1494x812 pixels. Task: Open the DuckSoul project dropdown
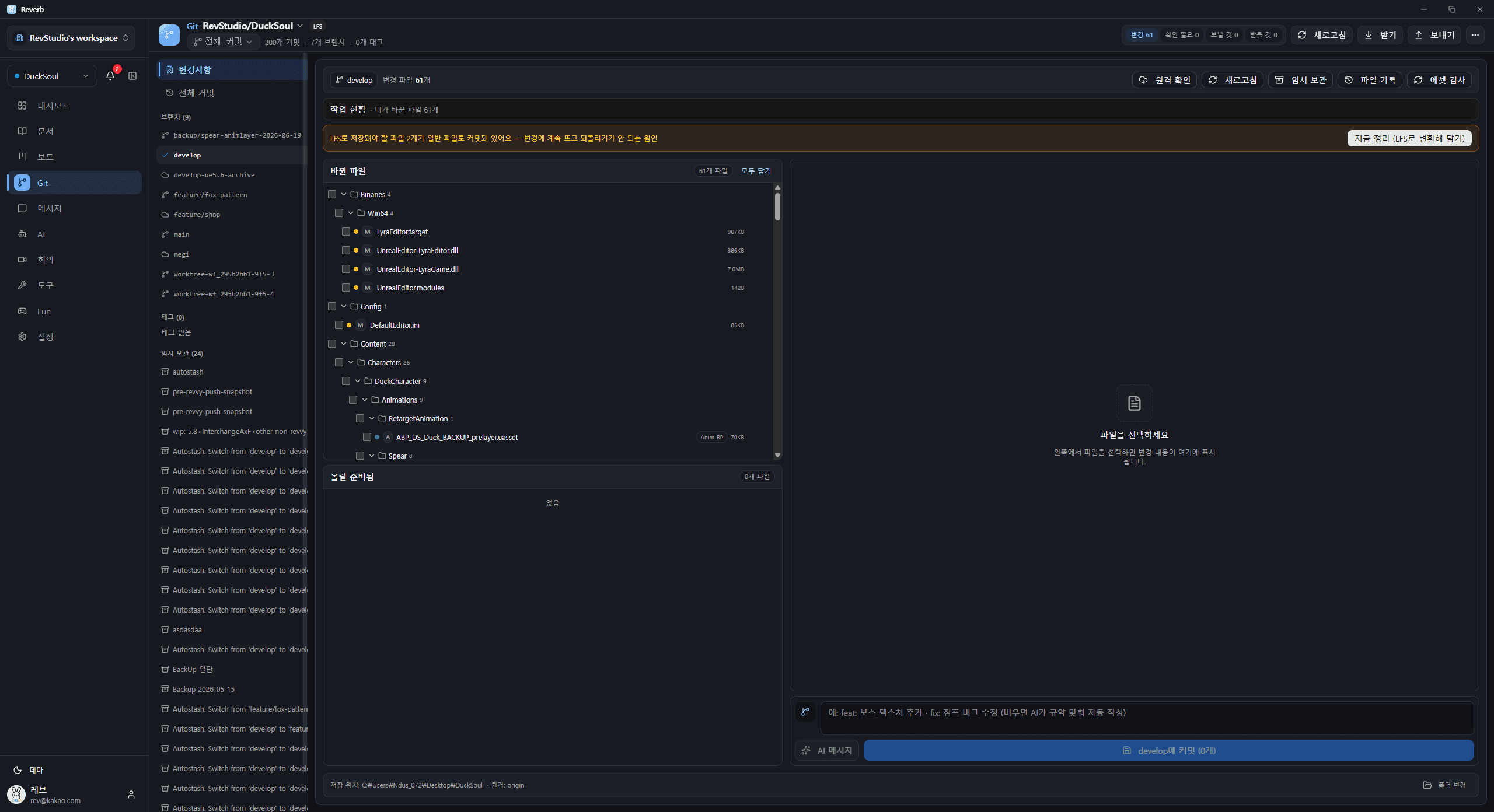(x=51, y=76)
